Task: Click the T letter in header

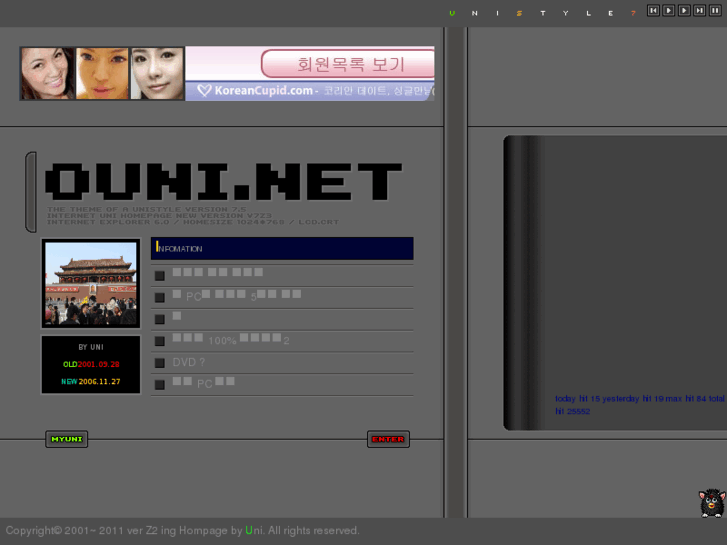Action: 542,13
